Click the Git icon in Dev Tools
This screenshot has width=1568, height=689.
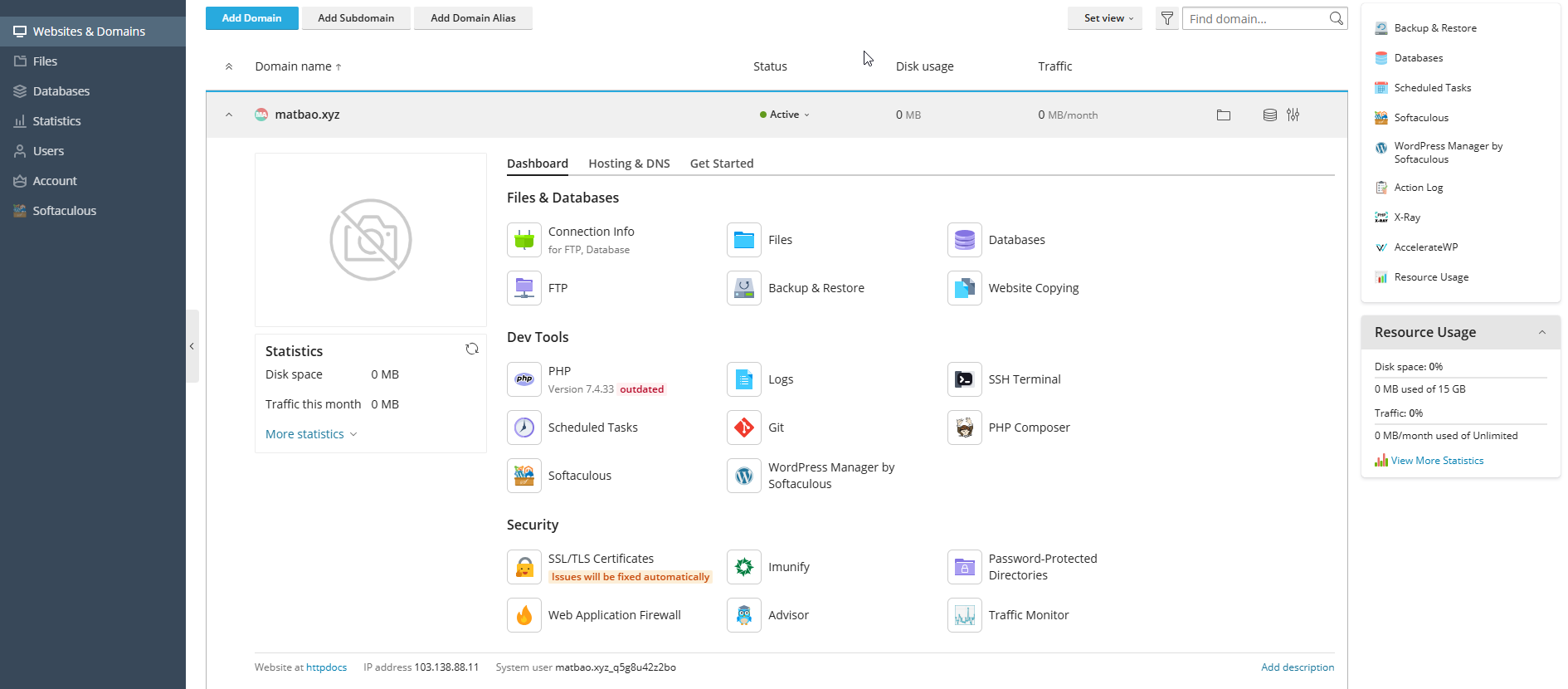click(x=744, y=428)
